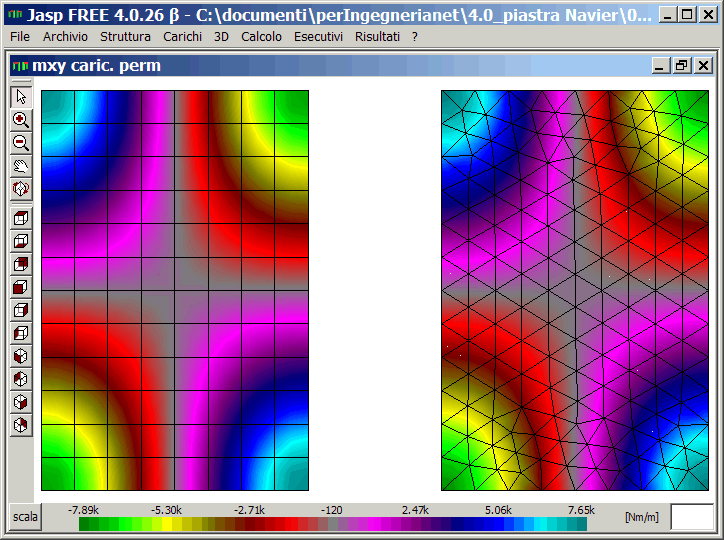The image size is (724, 540).
Task: Click the -5.30k scale label
Action: [166, 510]
